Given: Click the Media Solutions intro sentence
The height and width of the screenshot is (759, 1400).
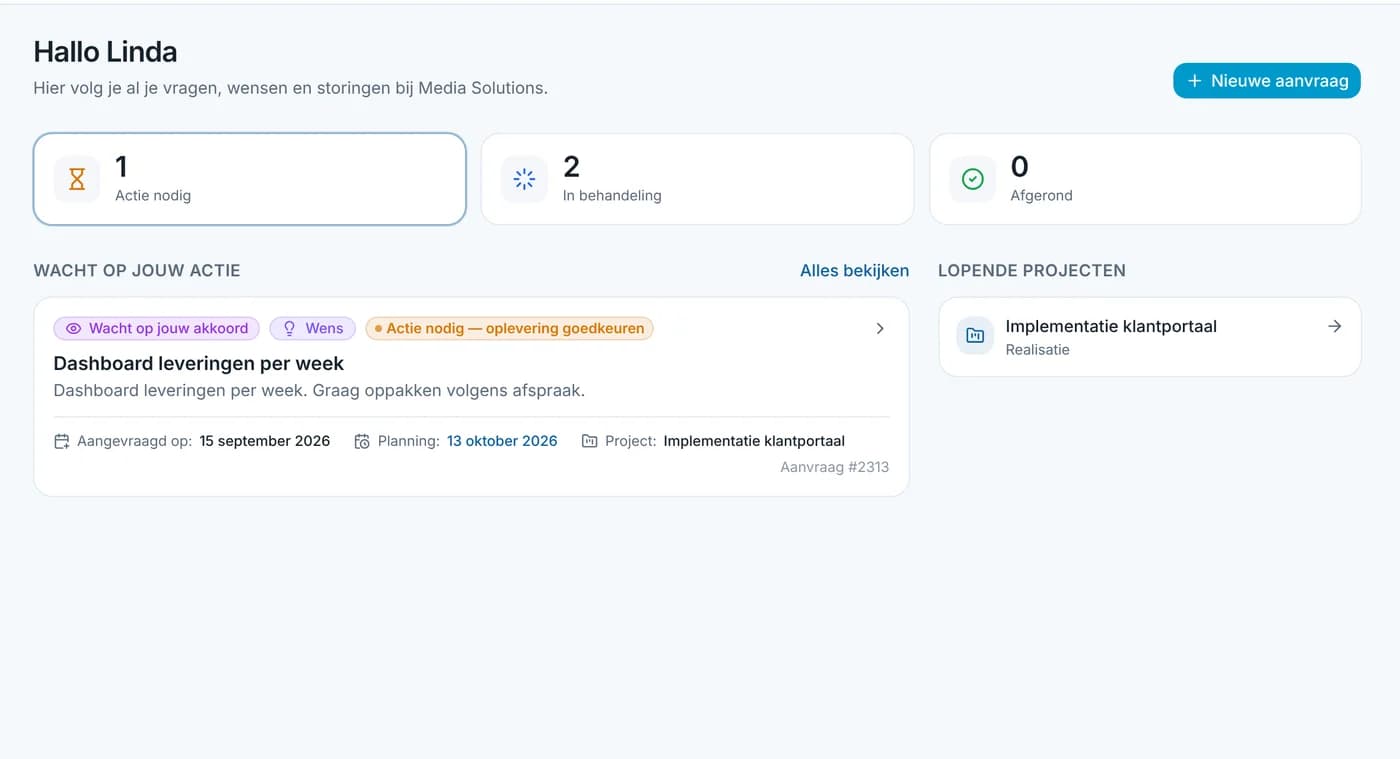Looking at the screenshot, I should coord(291,88).
